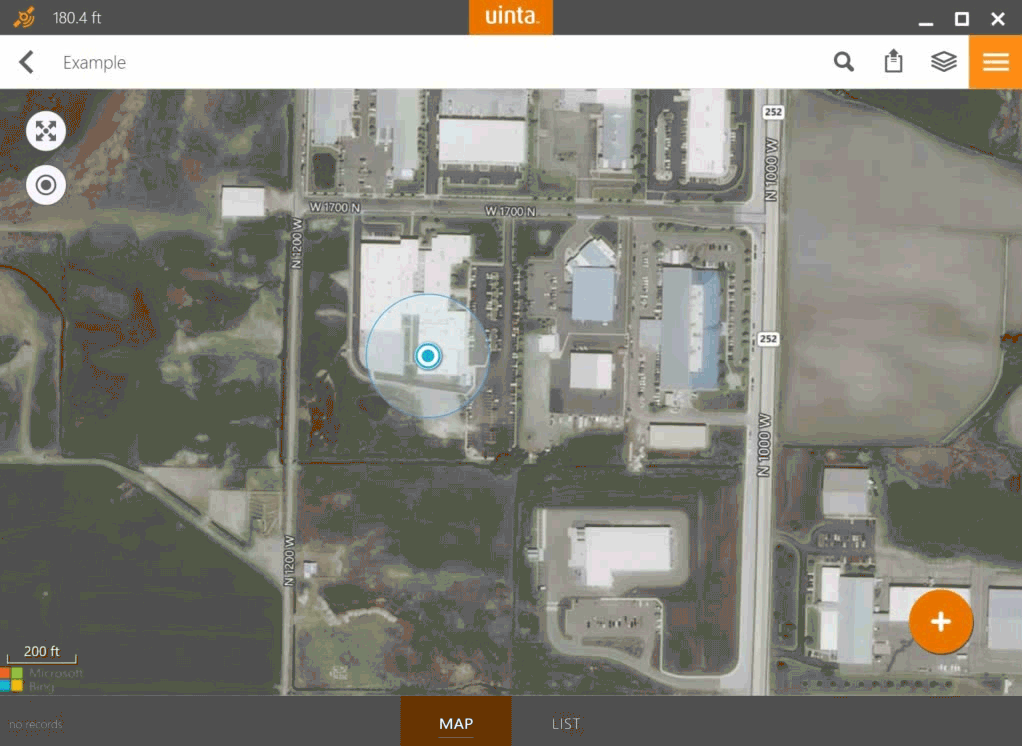
Task: Click the share/export icon
Action: (x=893, y=62)
